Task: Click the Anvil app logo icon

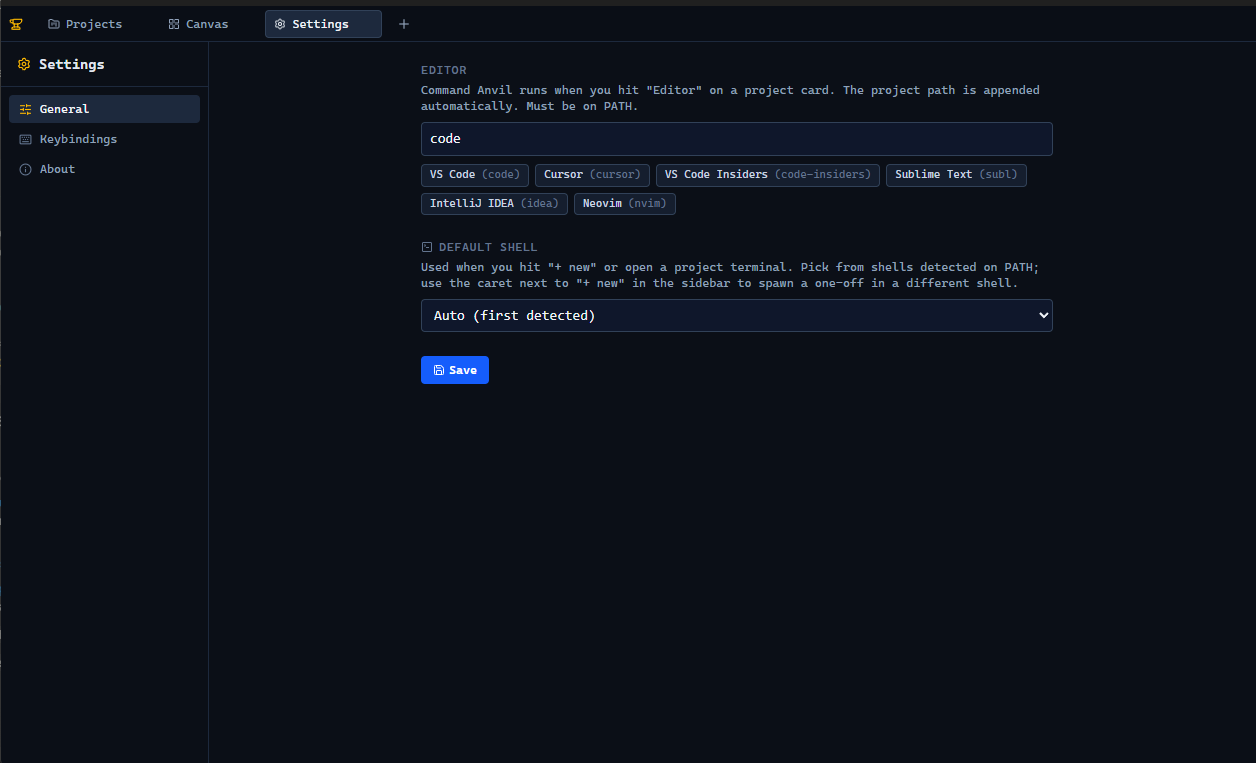Action: point(16,24)
